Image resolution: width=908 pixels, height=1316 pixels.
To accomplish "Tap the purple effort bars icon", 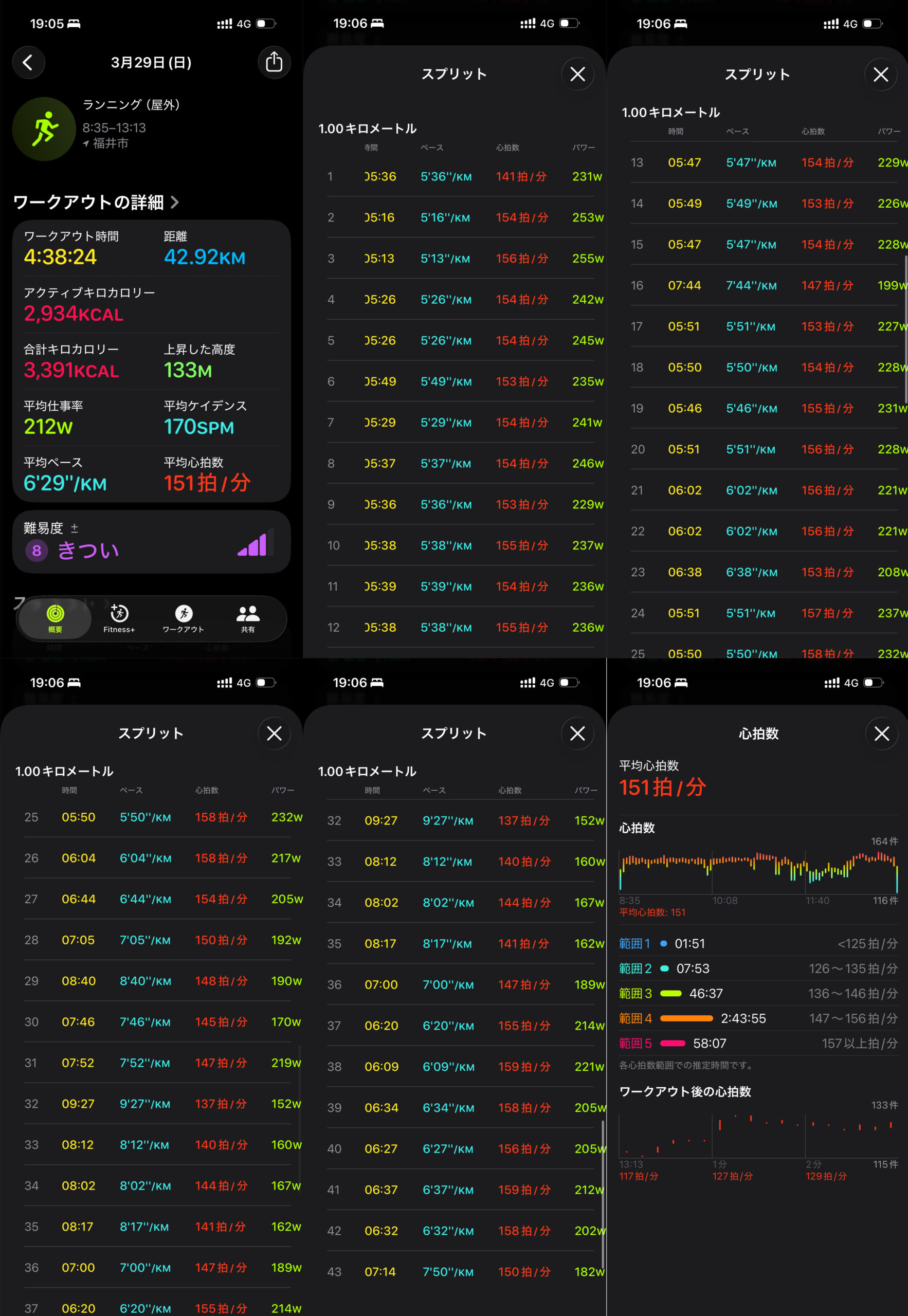I will 252,545.
